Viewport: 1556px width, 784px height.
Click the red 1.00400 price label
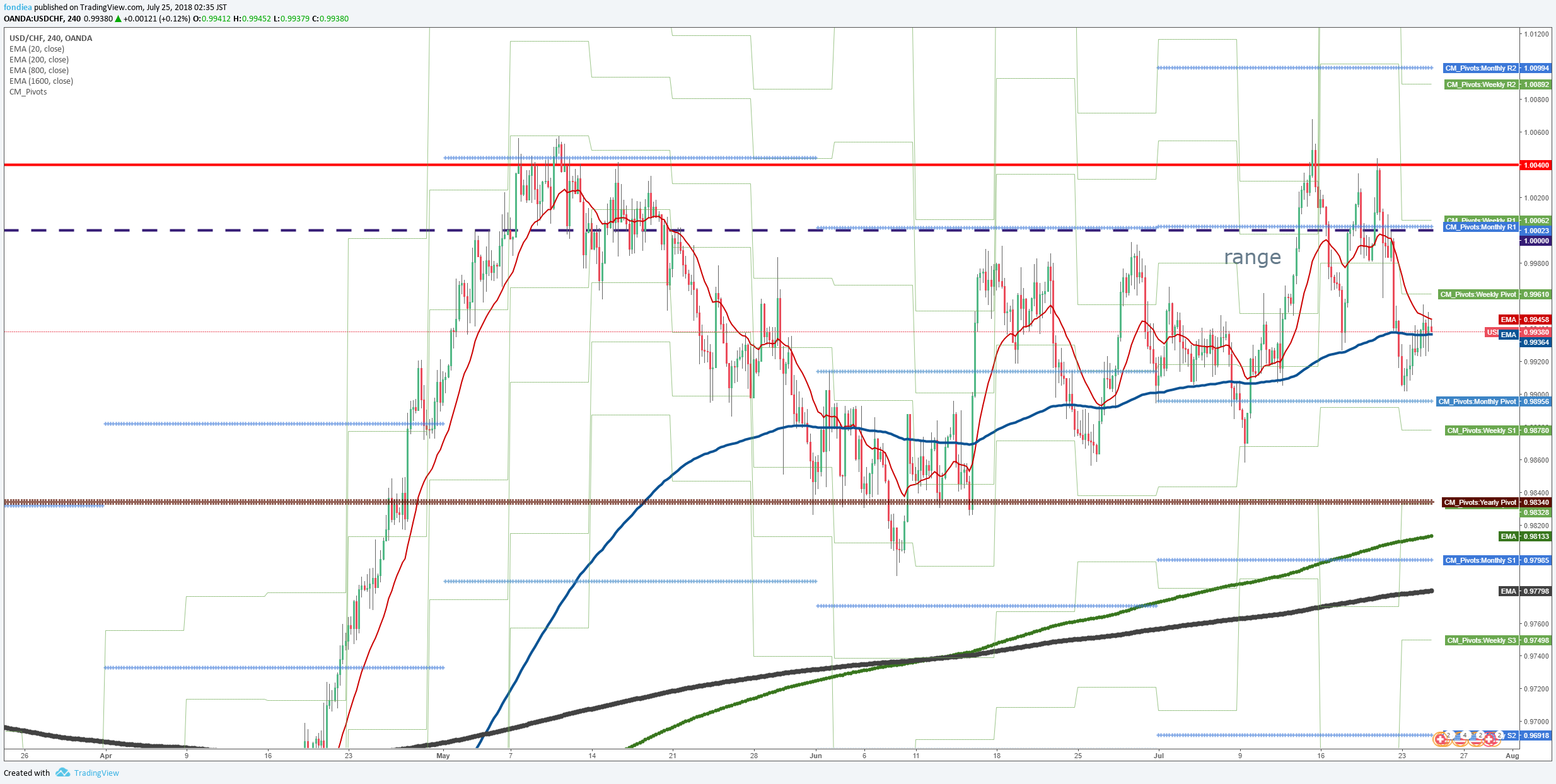click(1536, 165)
